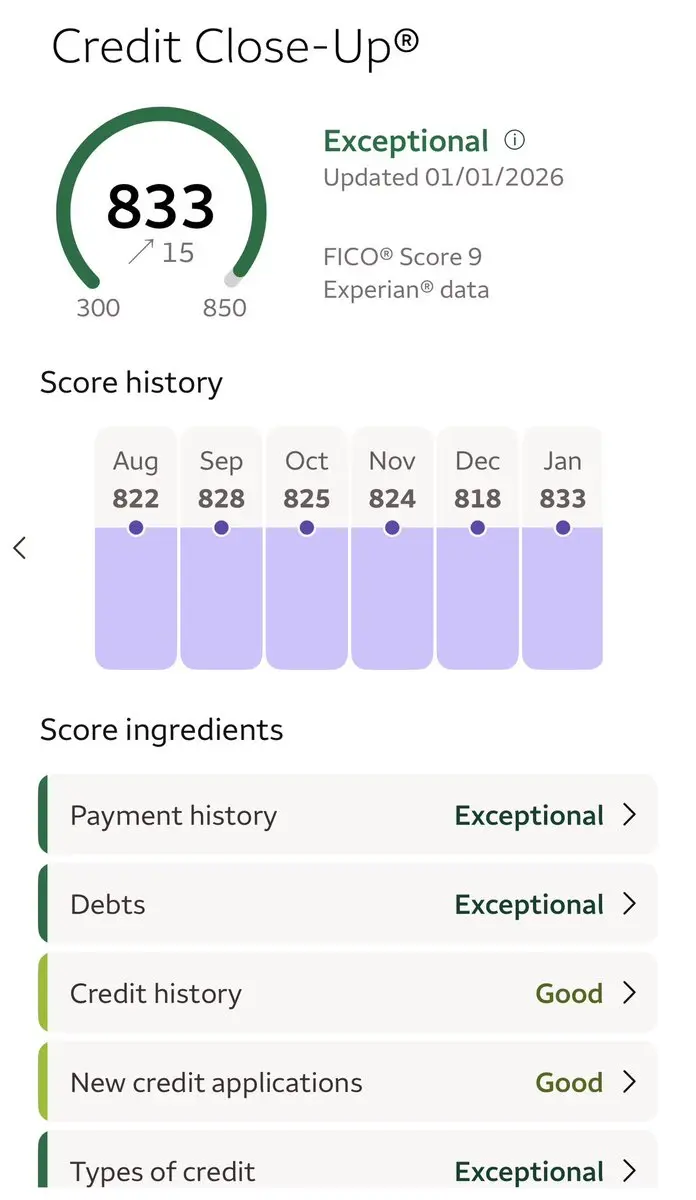Go to previous score history months
696x1200 pixels.
click(19, 547)
